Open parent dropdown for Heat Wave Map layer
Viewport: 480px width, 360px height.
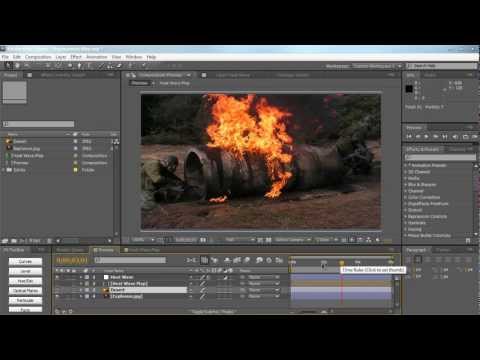pyautogui.click(x=263, y=283)
